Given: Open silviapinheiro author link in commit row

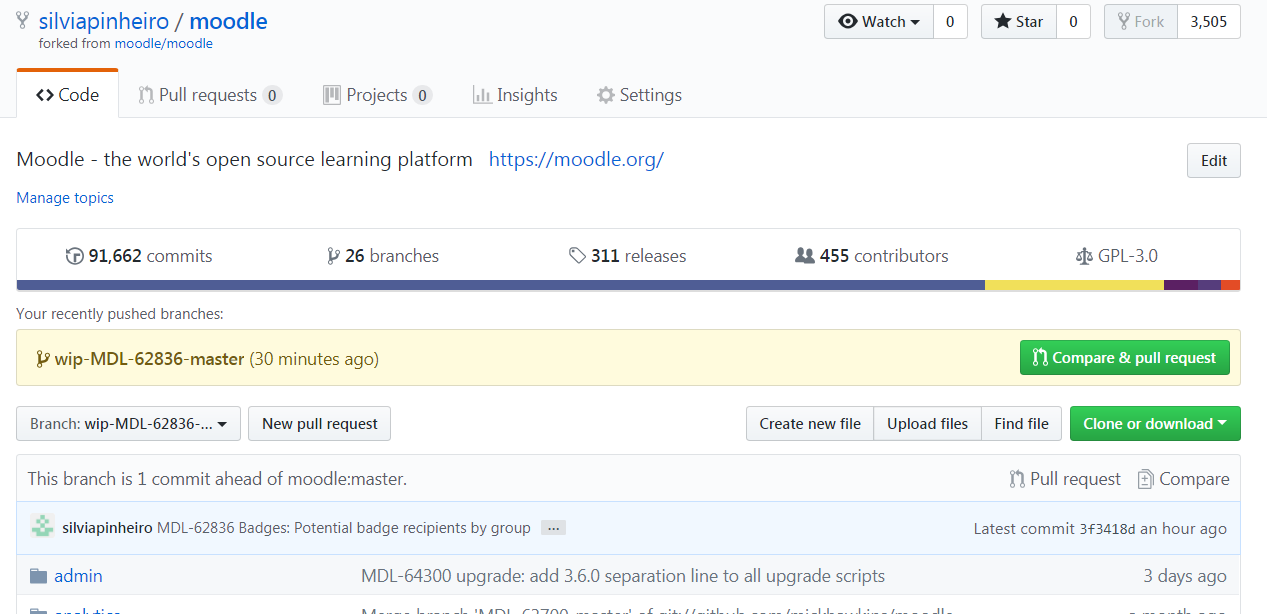Looking at the screenshot, I should click(x=107, y=528).
